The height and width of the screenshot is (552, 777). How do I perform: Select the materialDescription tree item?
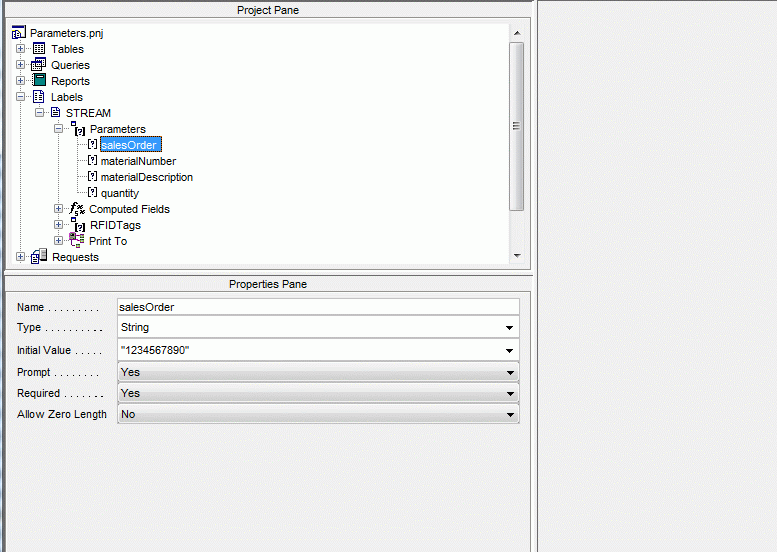point(147,177)
